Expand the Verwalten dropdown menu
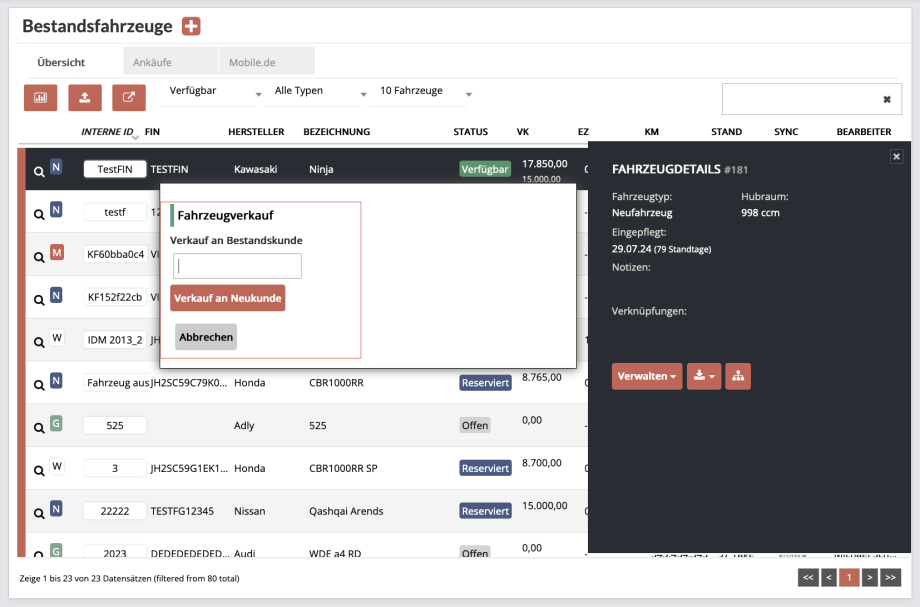The image size is (920, 607). (647, 376)
